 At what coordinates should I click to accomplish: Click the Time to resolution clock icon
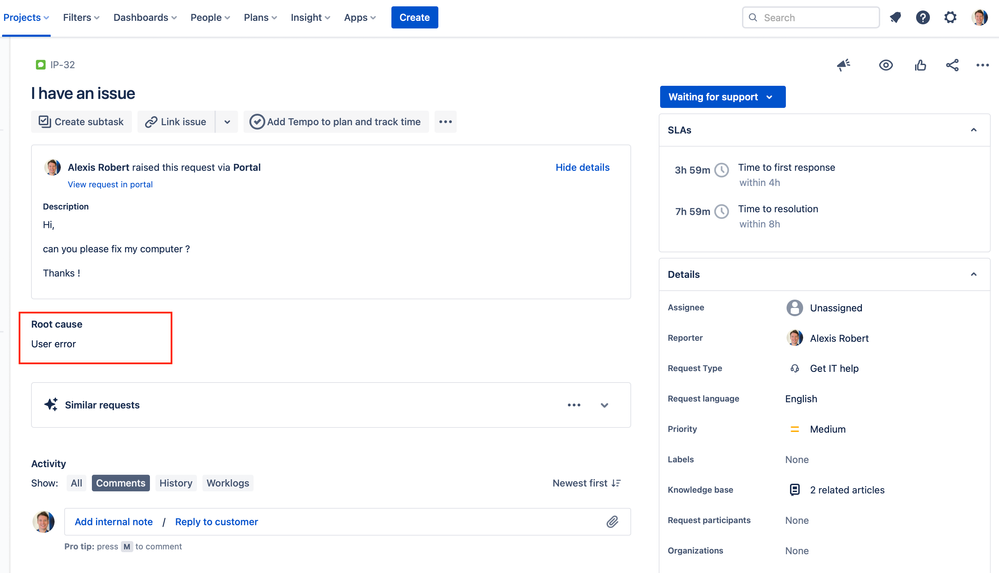721,212
